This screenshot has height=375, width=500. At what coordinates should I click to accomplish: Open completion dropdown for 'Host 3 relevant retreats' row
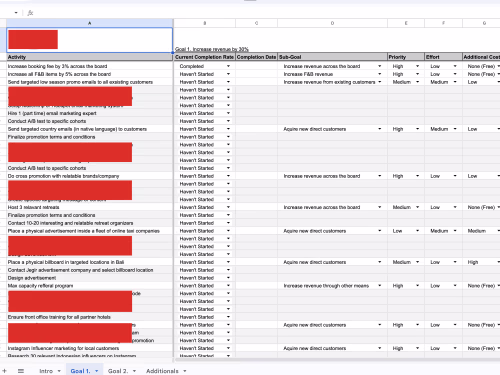coord(228,207)
